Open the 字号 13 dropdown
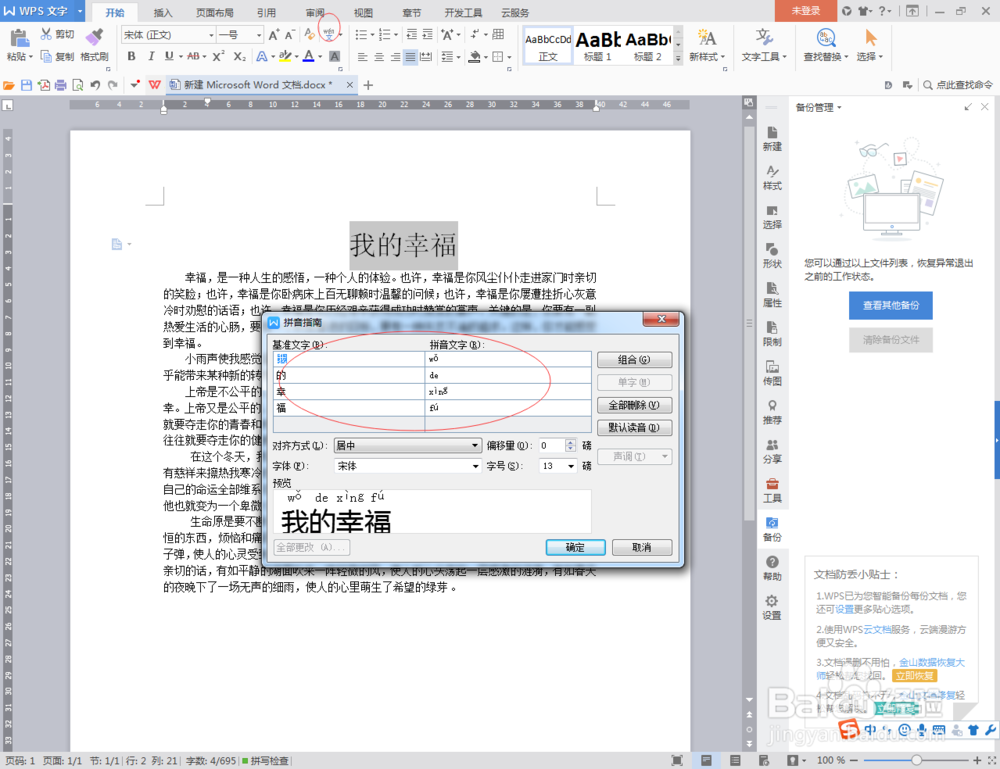This screenshot has width=1000, height=769. coord(559,466)
